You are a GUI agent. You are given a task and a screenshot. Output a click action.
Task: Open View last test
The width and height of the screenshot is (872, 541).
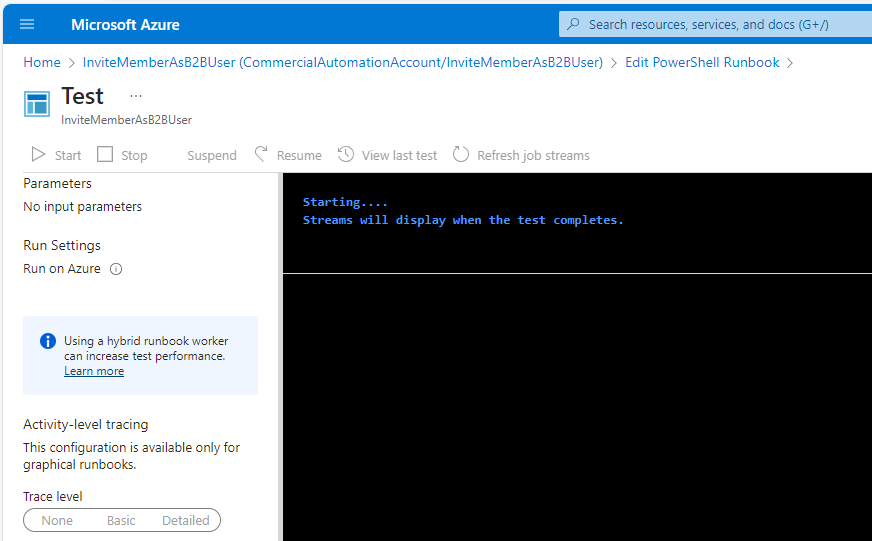point(399,156)
